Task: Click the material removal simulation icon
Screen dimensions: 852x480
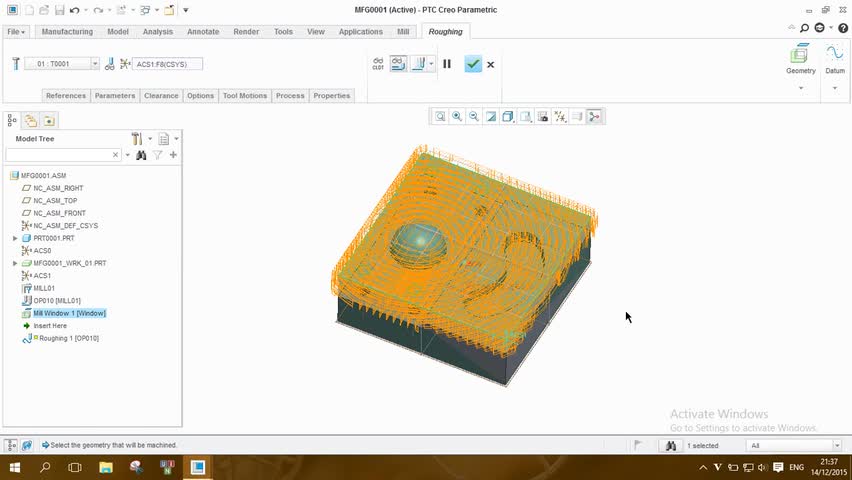Action: (418, 64)
